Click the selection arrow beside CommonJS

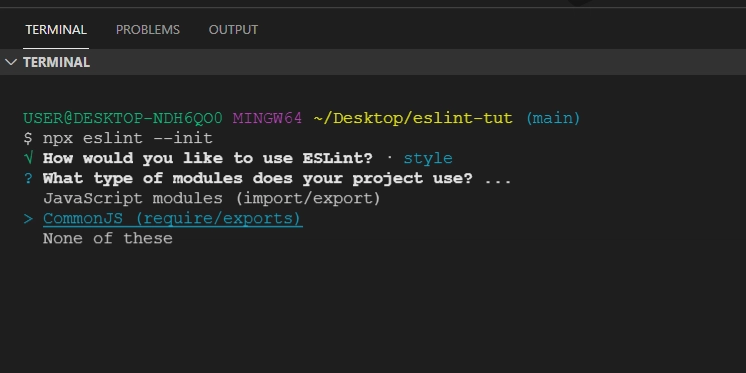coord(28,218)
